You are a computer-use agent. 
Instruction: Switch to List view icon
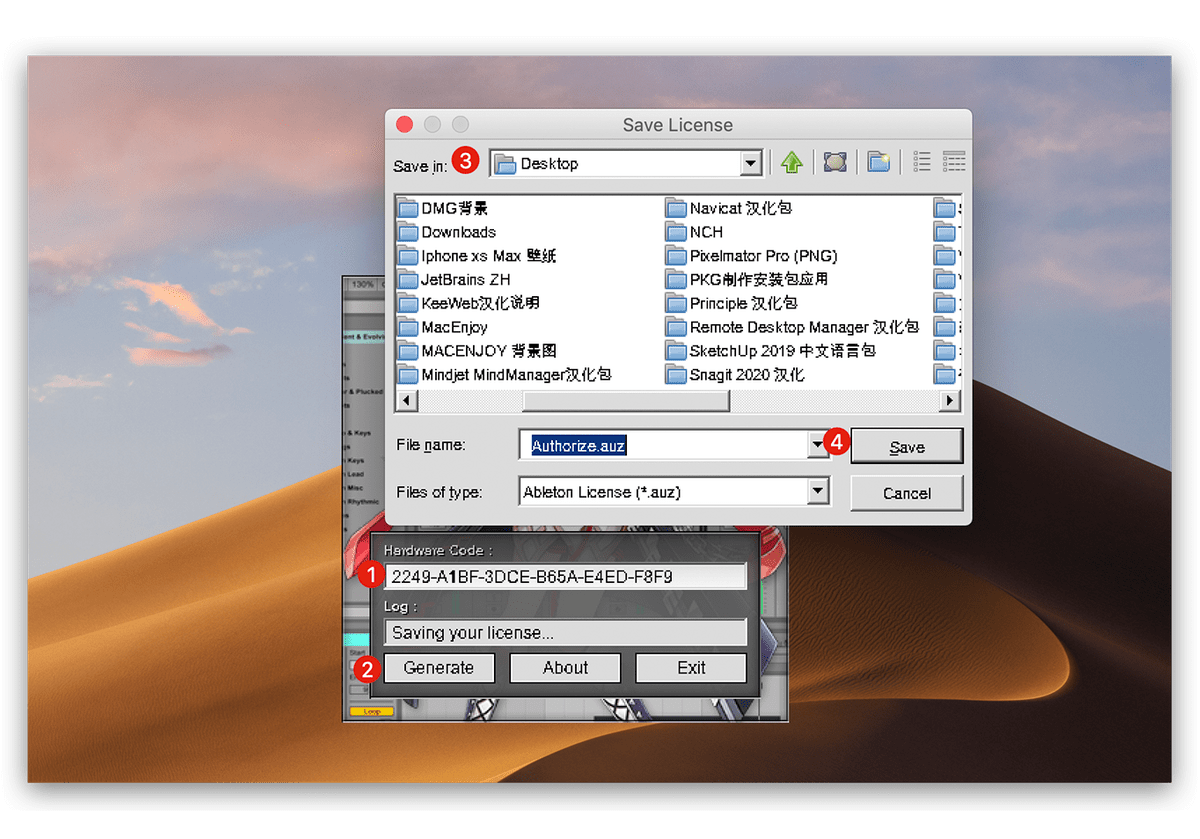922,162
